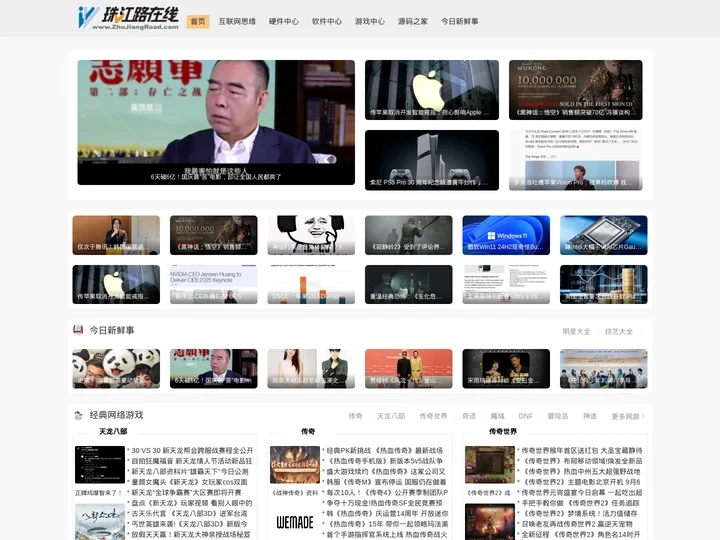Screen dimensions: 720x540
Task: Open the 寂静岭2 review thumbnail
Action: (x=409, y=235)
